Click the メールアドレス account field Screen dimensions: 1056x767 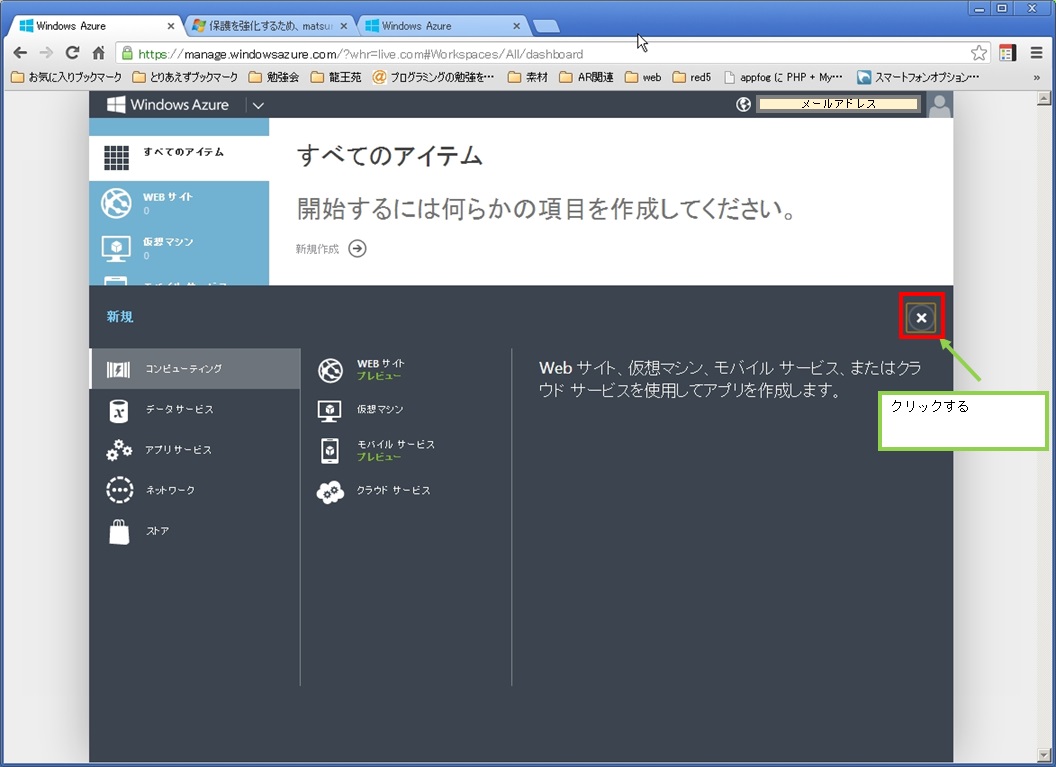(838, 104)
